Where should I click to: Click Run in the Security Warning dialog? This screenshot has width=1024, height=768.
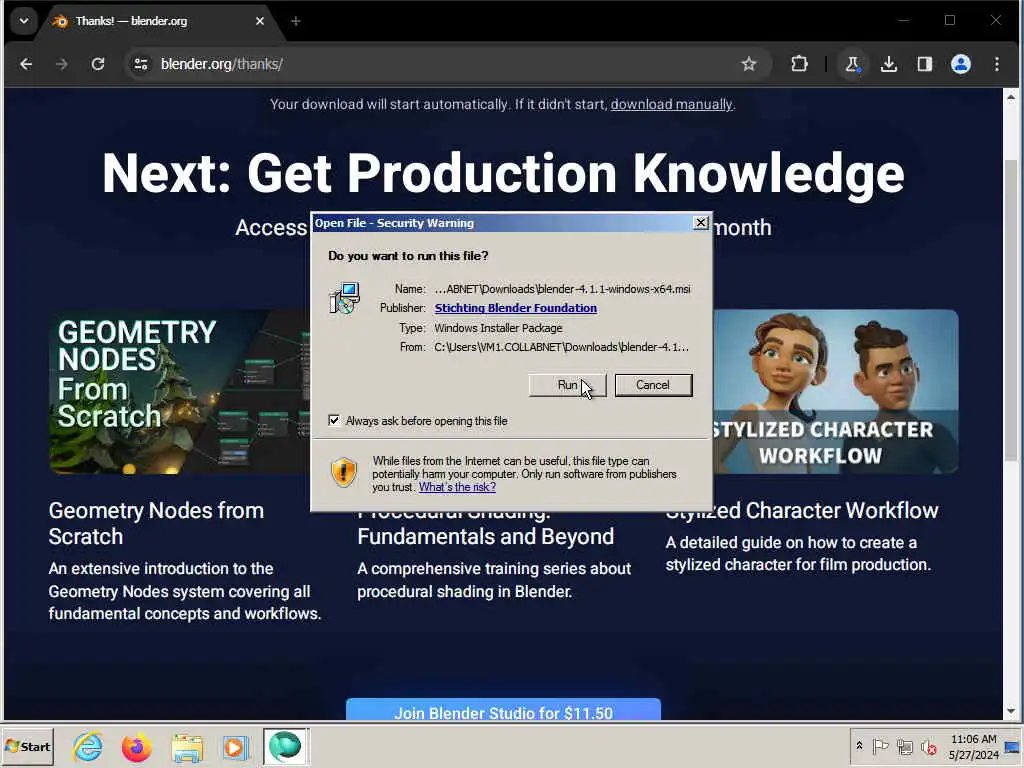coord(567,385)
